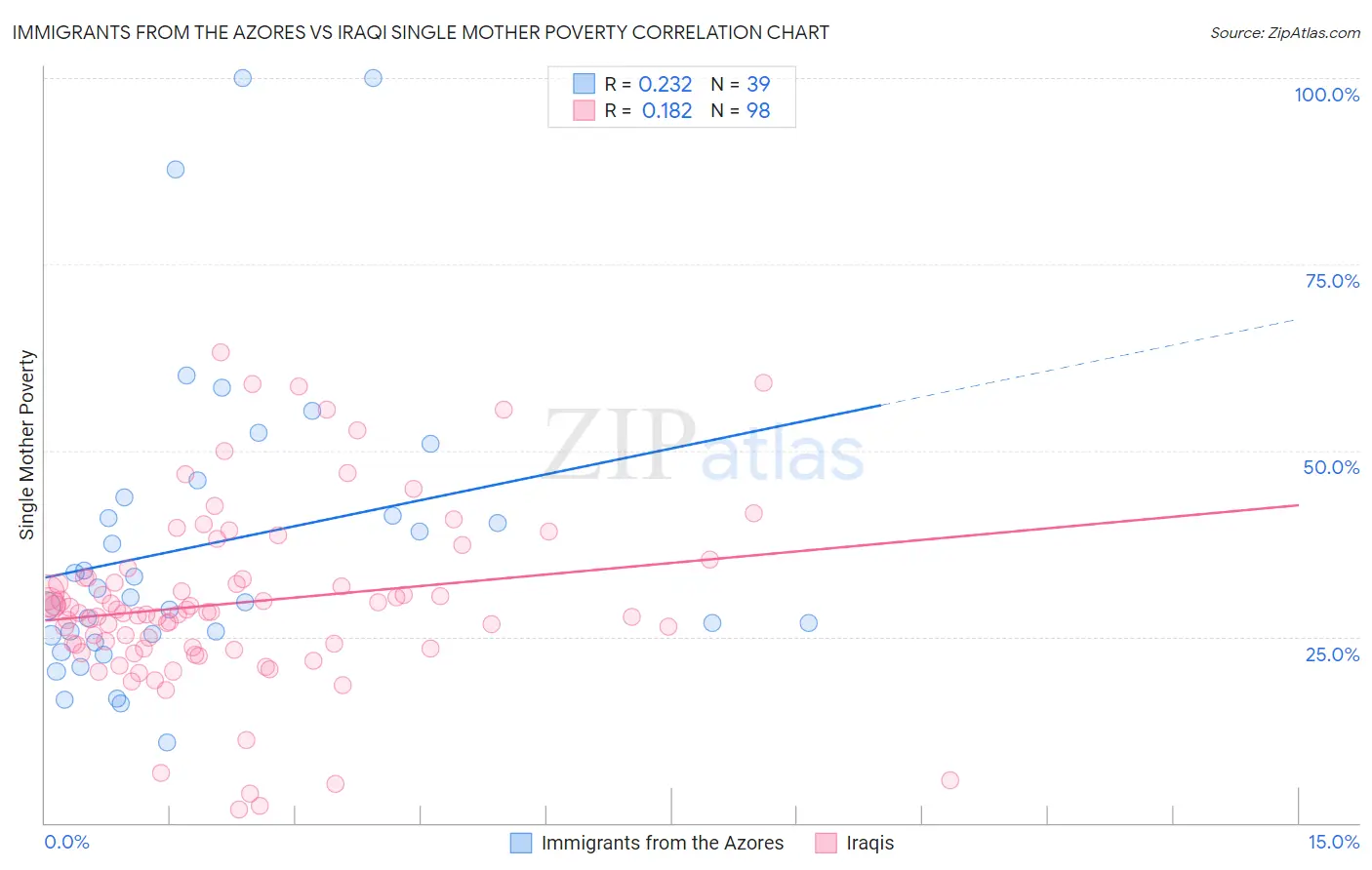
Task: Select the Immigrants from the Azores legend label
Action: point(663,843)
